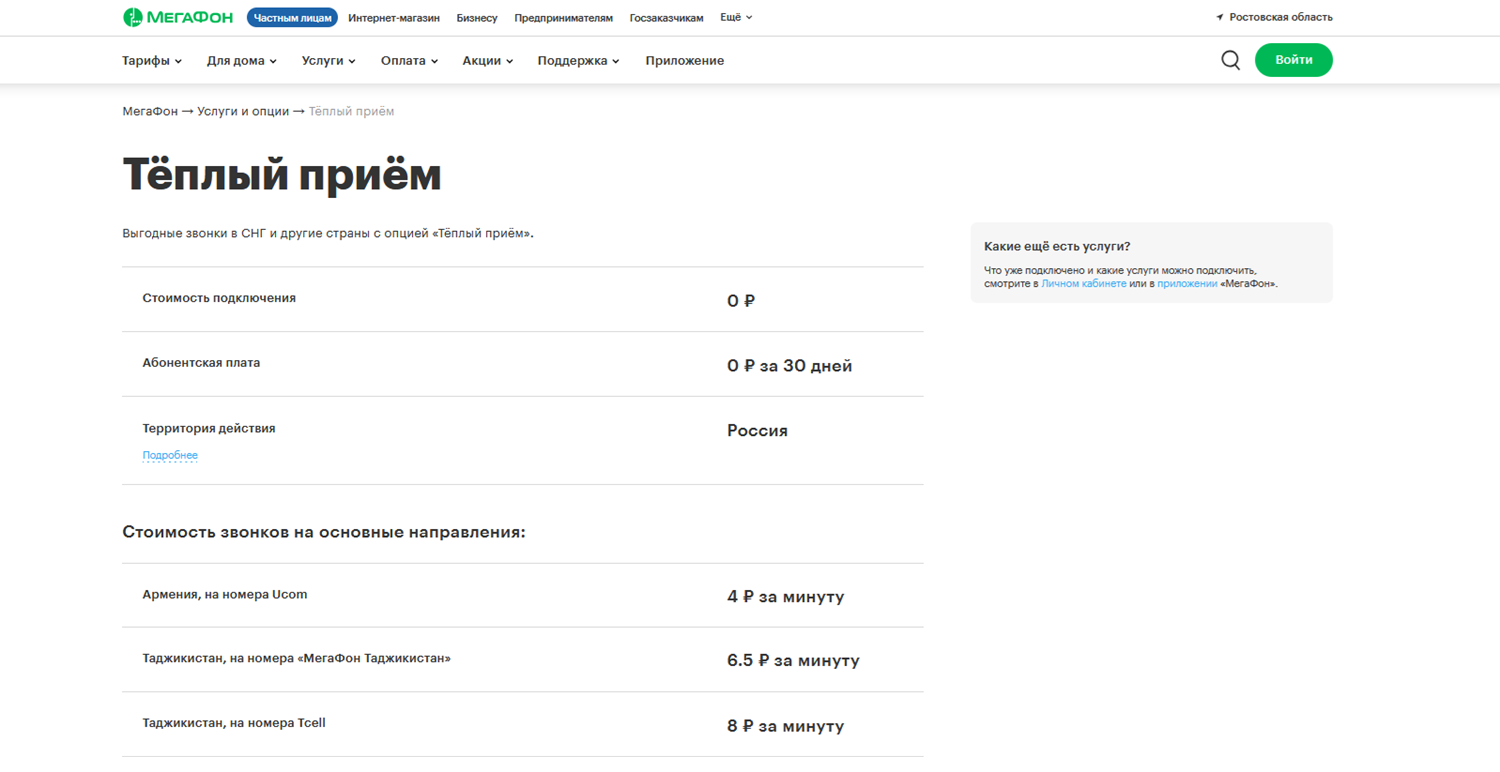The image size is (1500, 772).
Task: Click Таджикистан «МегаФон Таджикистан» row label
Action: click(296, 658)
